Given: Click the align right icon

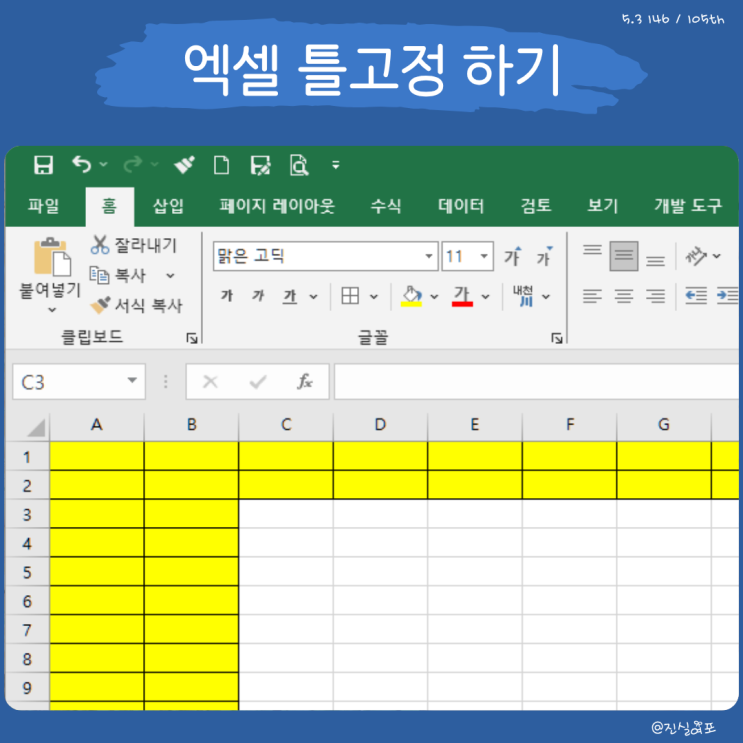Looking at the screenshot, I should [x=655, y=296].
